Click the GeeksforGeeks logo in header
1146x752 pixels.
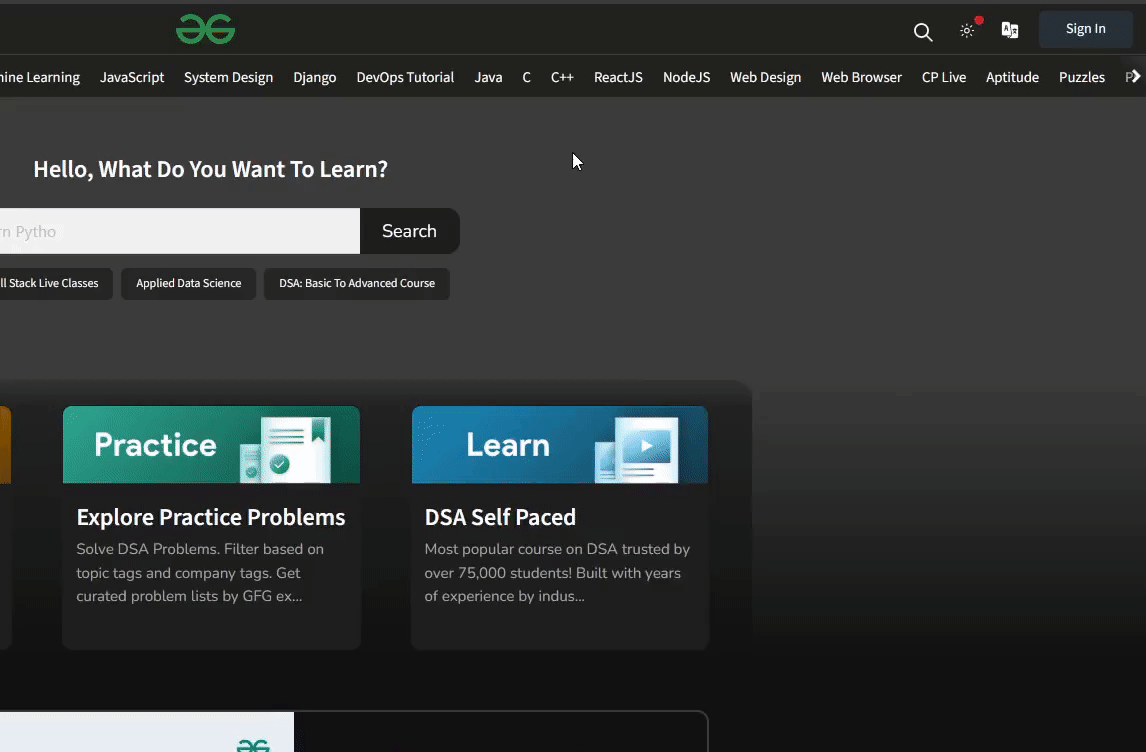coord(205,29)
